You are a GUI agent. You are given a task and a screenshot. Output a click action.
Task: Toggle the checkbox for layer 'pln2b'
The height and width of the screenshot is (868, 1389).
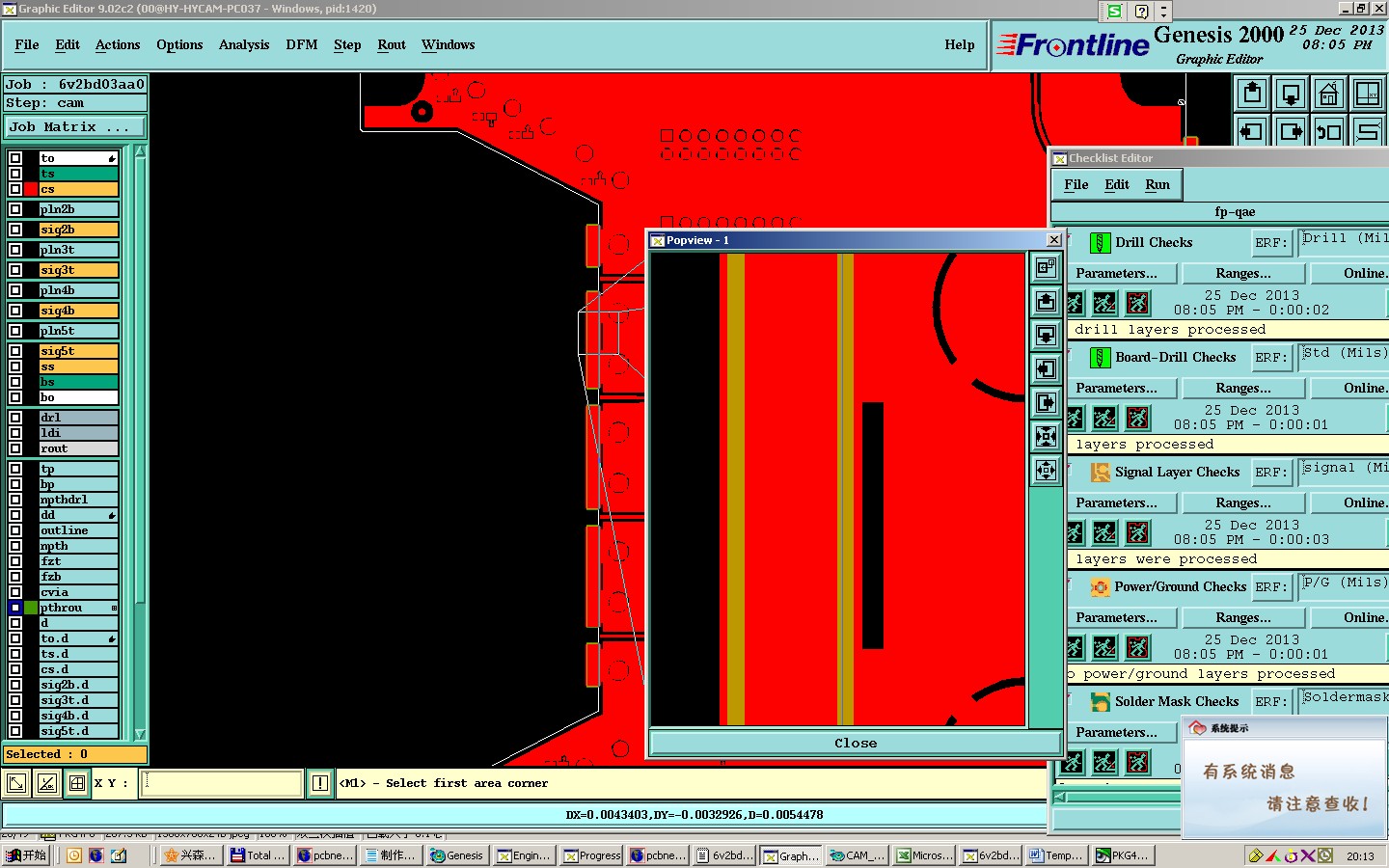(x=15, y=209)
